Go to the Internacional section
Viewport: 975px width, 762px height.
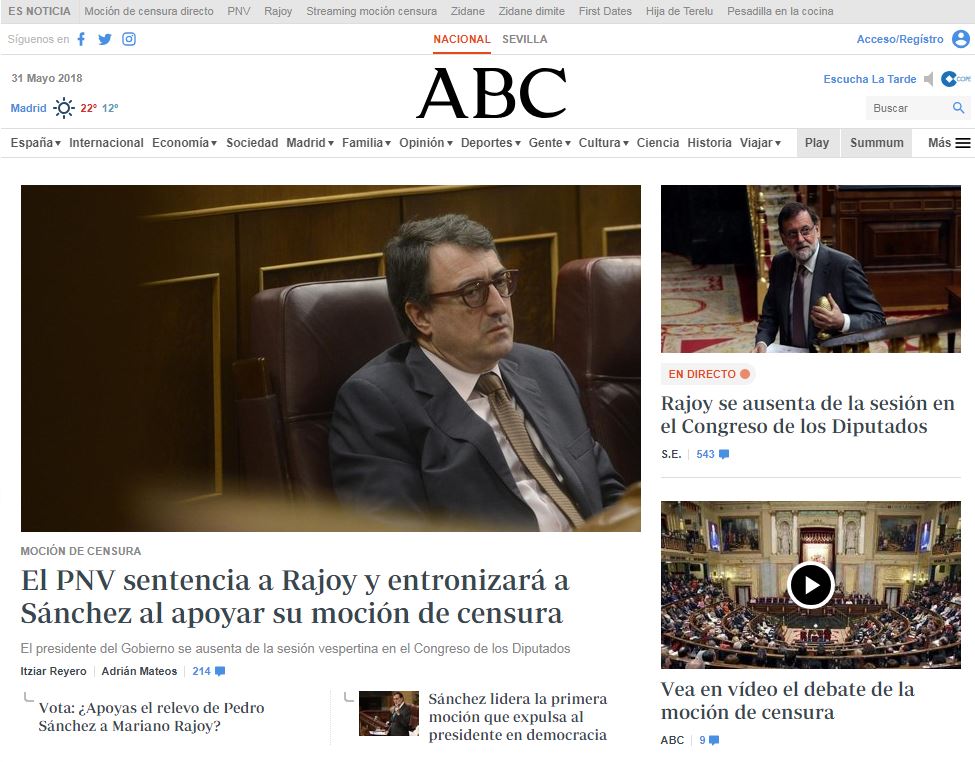click(x=106, y=143)
